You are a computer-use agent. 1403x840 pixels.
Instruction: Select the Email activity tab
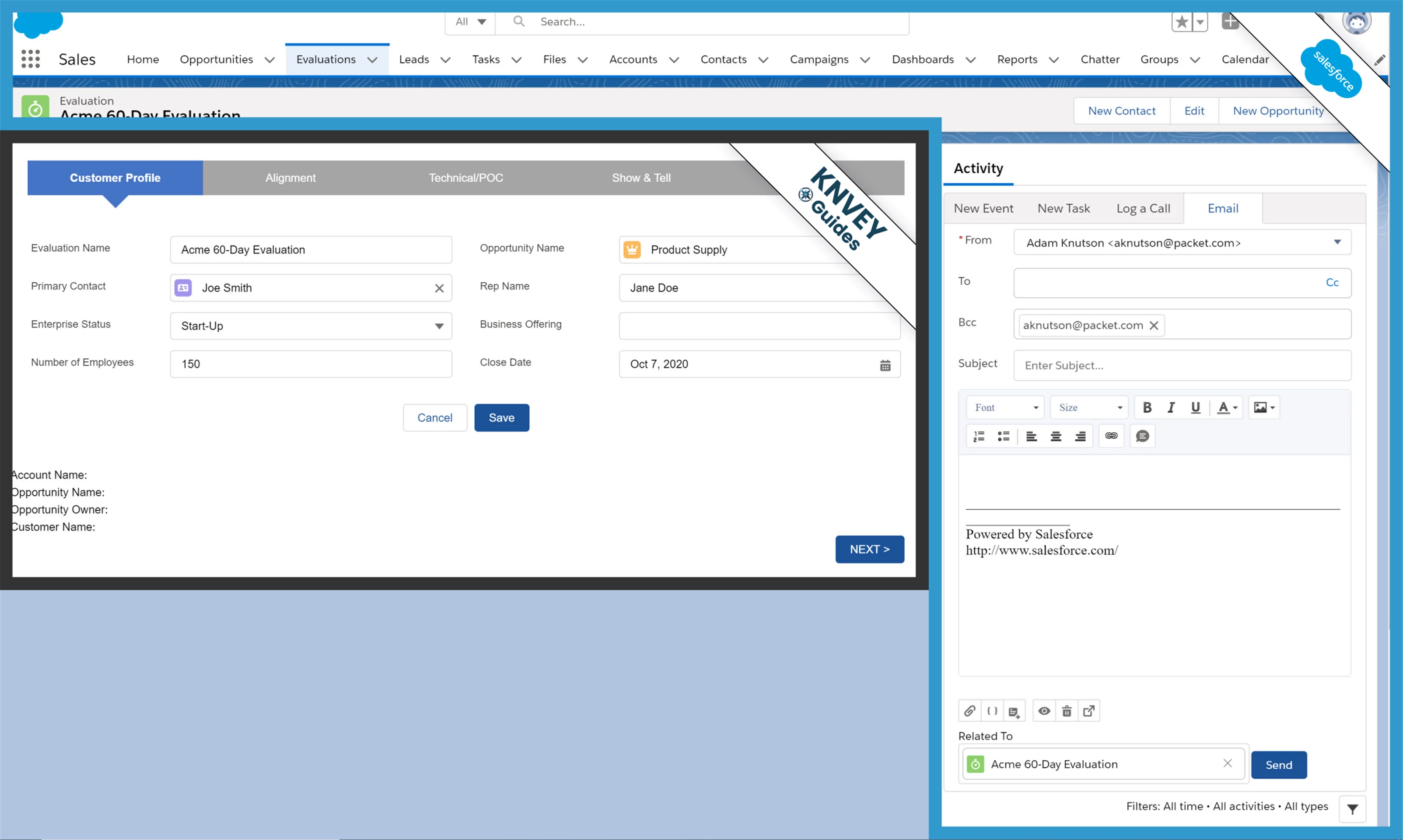coord(1222,208)
